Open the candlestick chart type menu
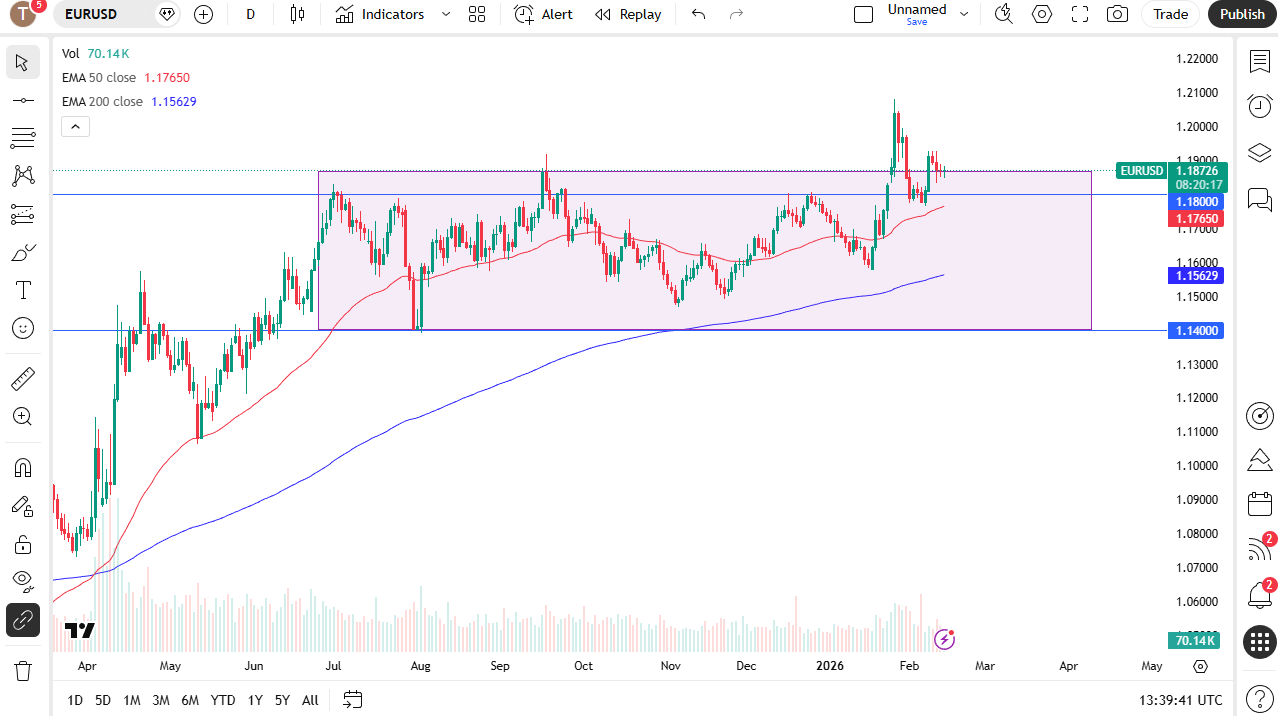The width and height of the screenshot is (1278, 716). [296, 14]
